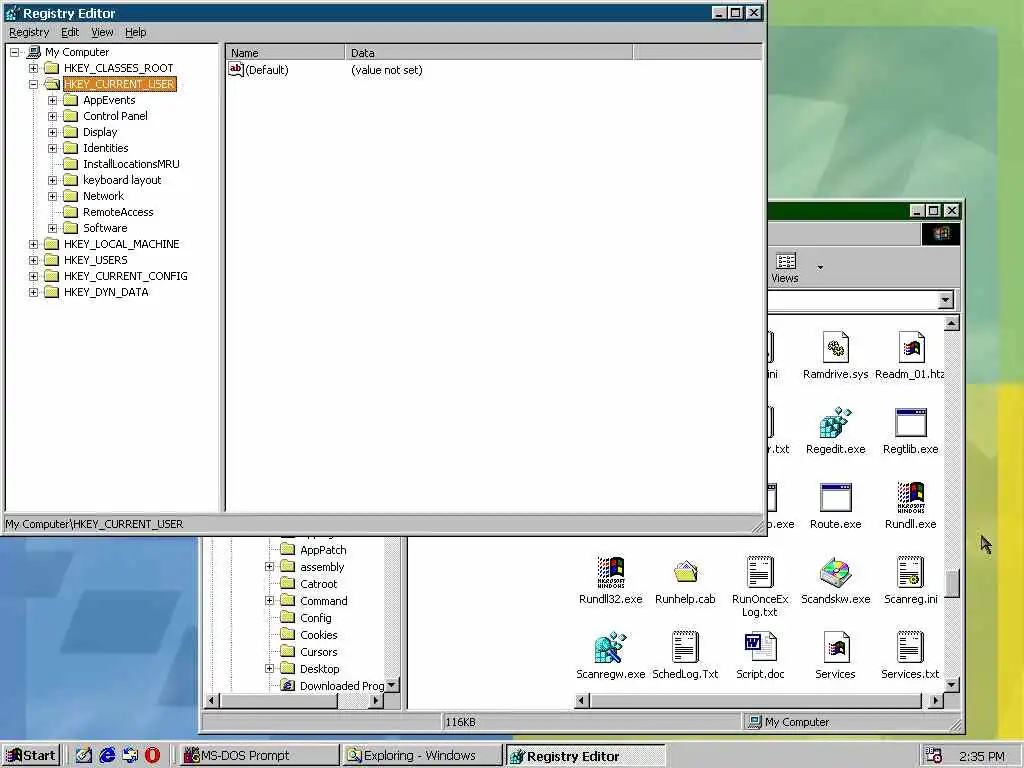This screenshot has height=768, width=1024.
Task: Click the system tray scheduler icon
Action: tap(934, 756)
